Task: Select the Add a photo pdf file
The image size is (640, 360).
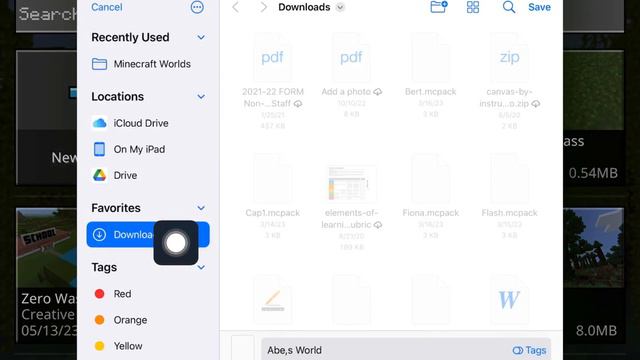Action: pyautogui.click(x=351, y=76)
